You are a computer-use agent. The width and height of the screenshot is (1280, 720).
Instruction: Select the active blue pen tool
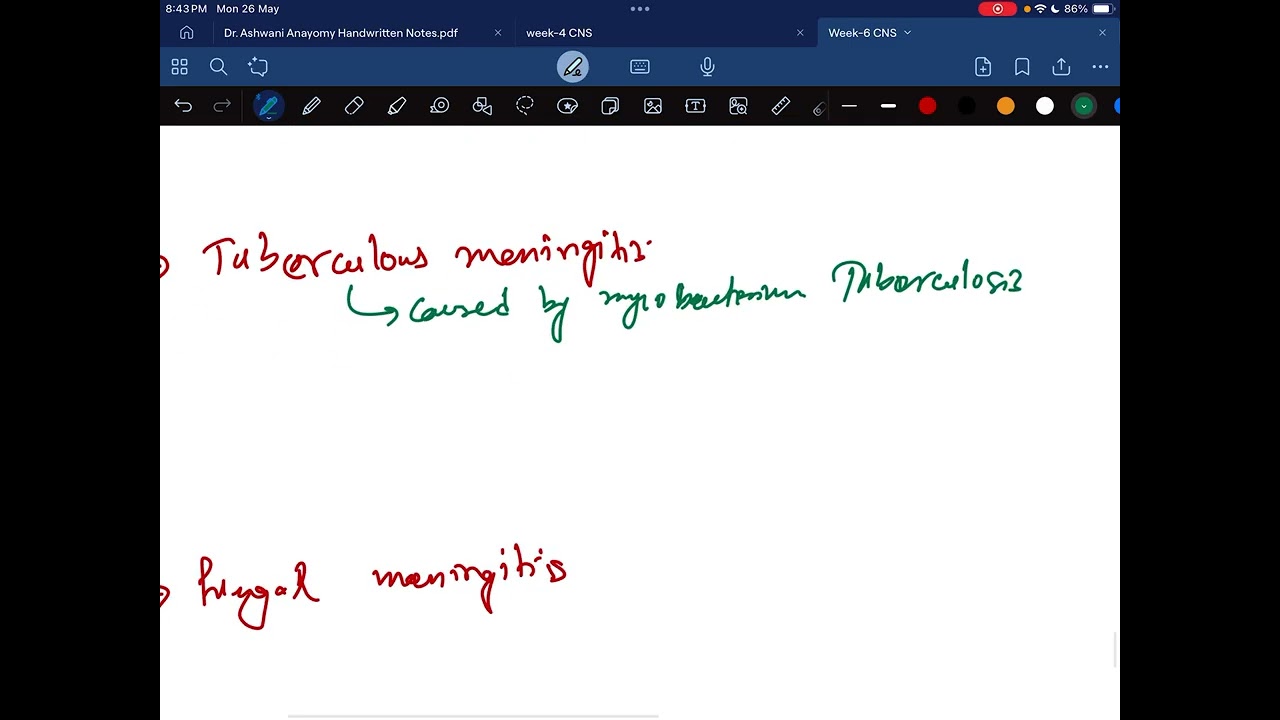(x=268, y=106)
